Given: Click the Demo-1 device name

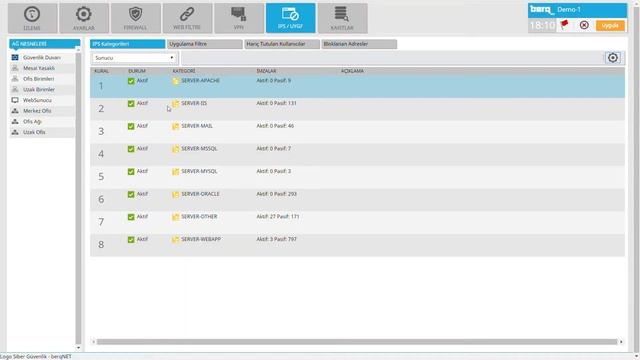Looking at the screenshot, I should point(569,9).
